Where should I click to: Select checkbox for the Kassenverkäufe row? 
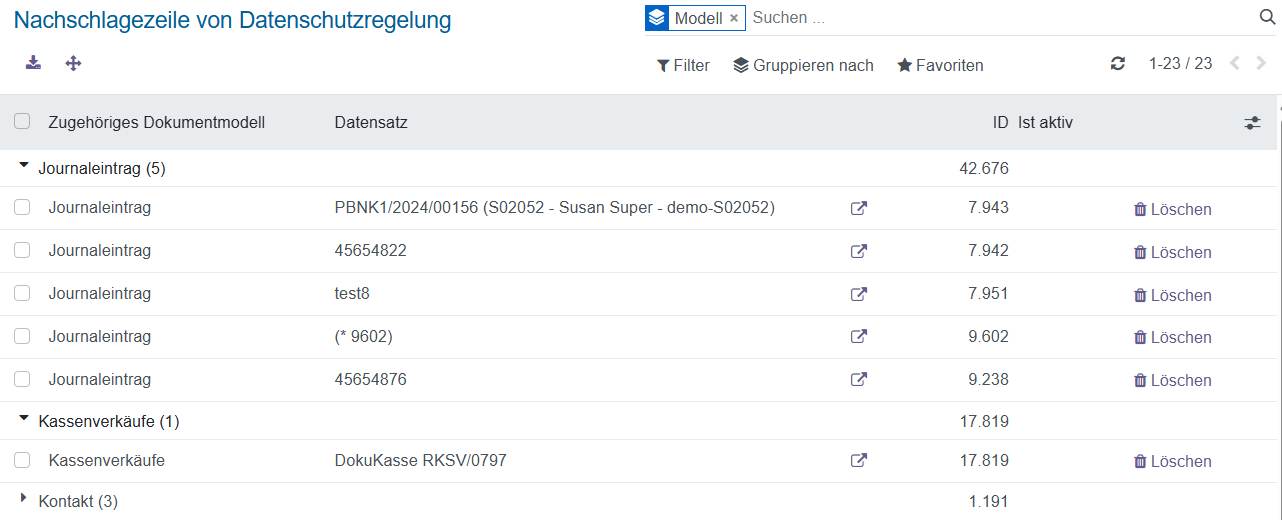pos(22,461)
